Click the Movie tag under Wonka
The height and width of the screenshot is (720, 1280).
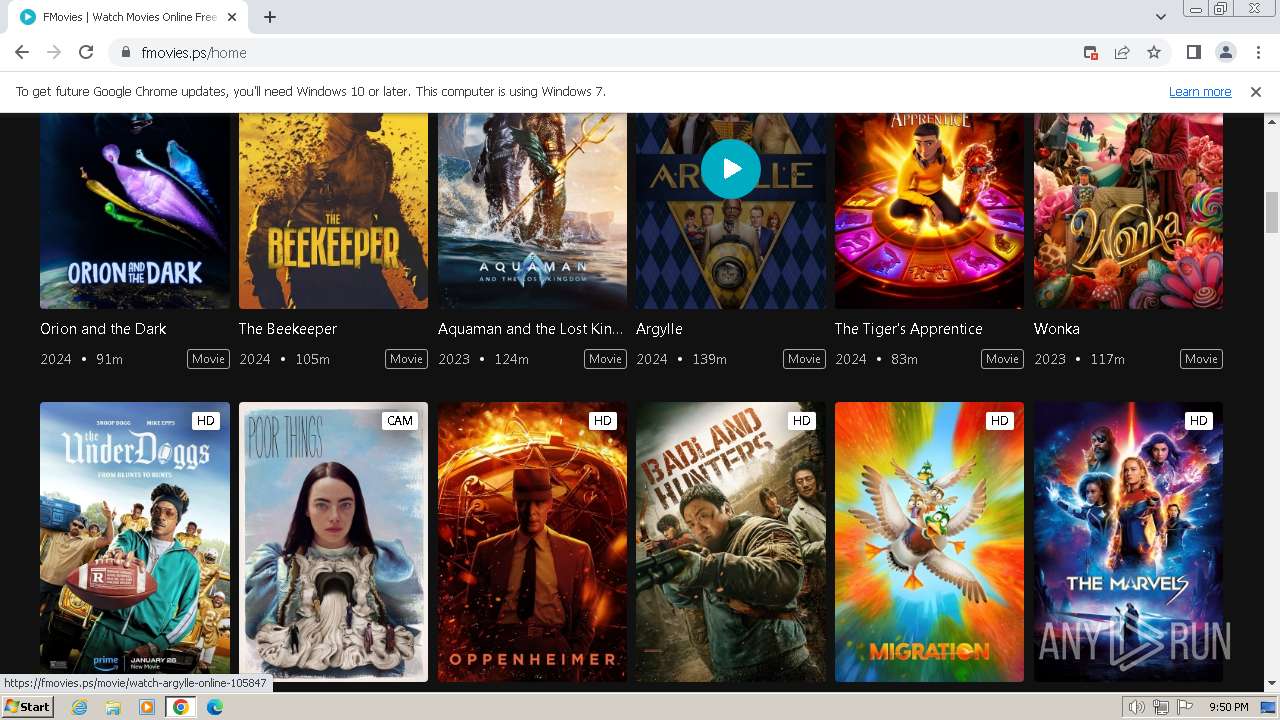pyautogui.click(x=1201, y=359)
